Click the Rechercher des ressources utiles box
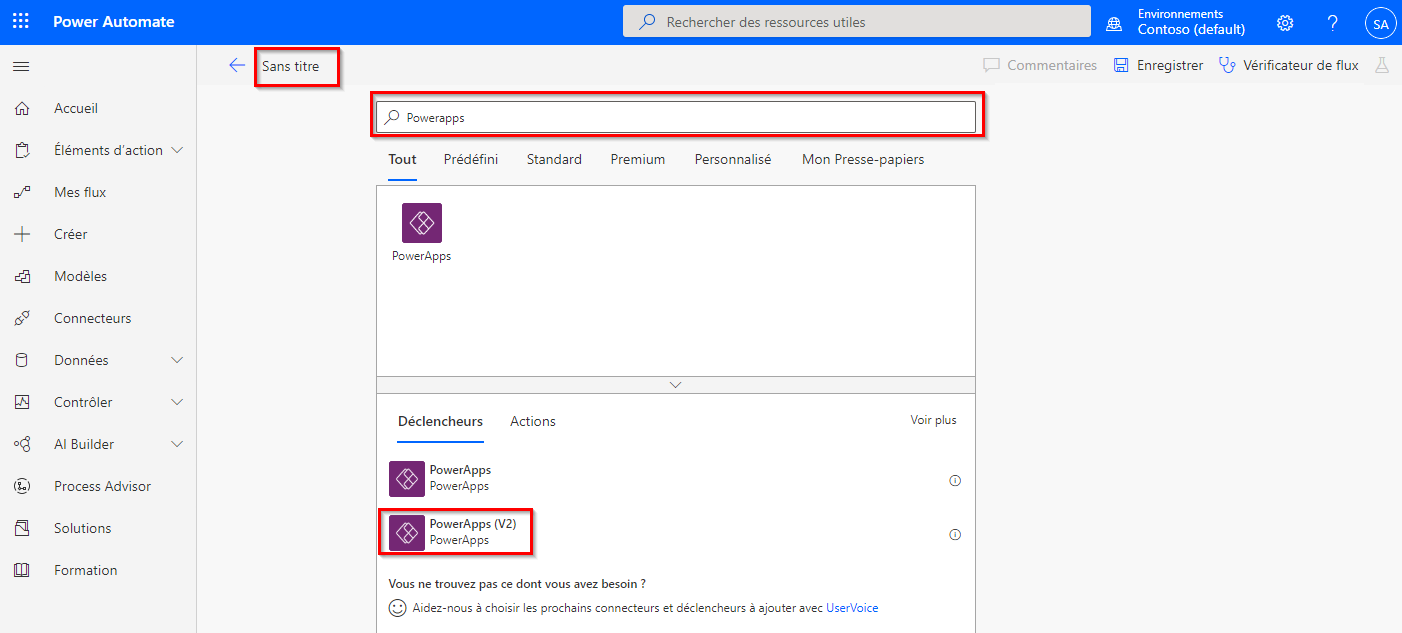The width and height of the screenshot is (1402, 633). (x=857, y=22)
